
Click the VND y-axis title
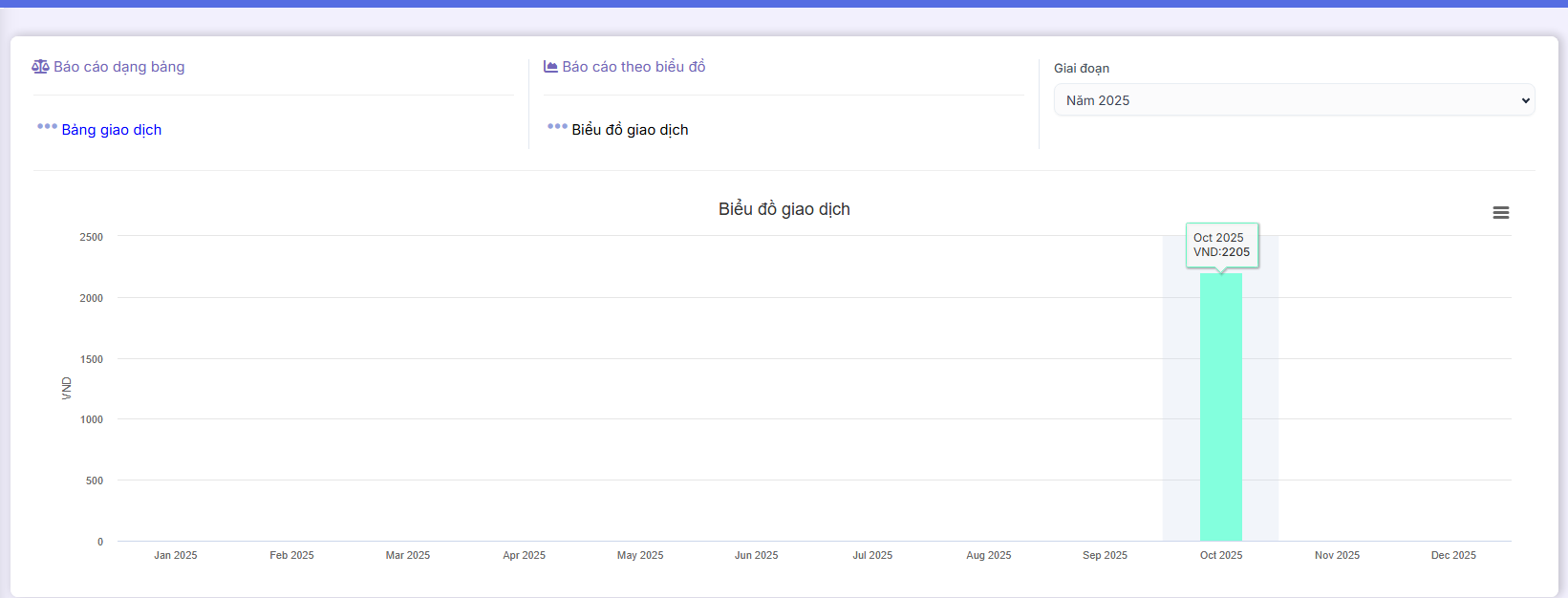point(66,388)
